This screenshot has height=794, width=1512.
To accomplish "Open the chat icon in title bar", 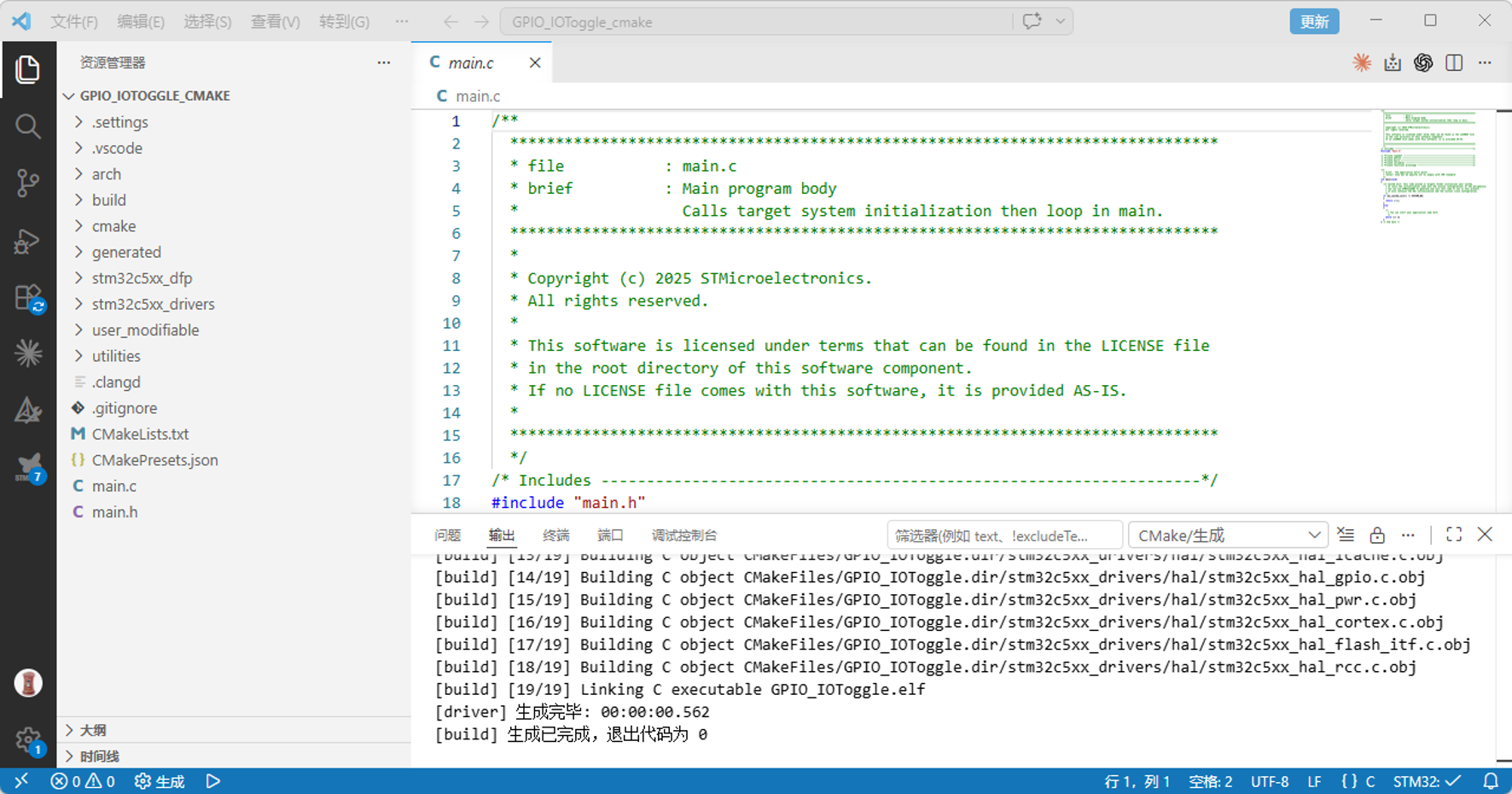I will [1032, 21].
